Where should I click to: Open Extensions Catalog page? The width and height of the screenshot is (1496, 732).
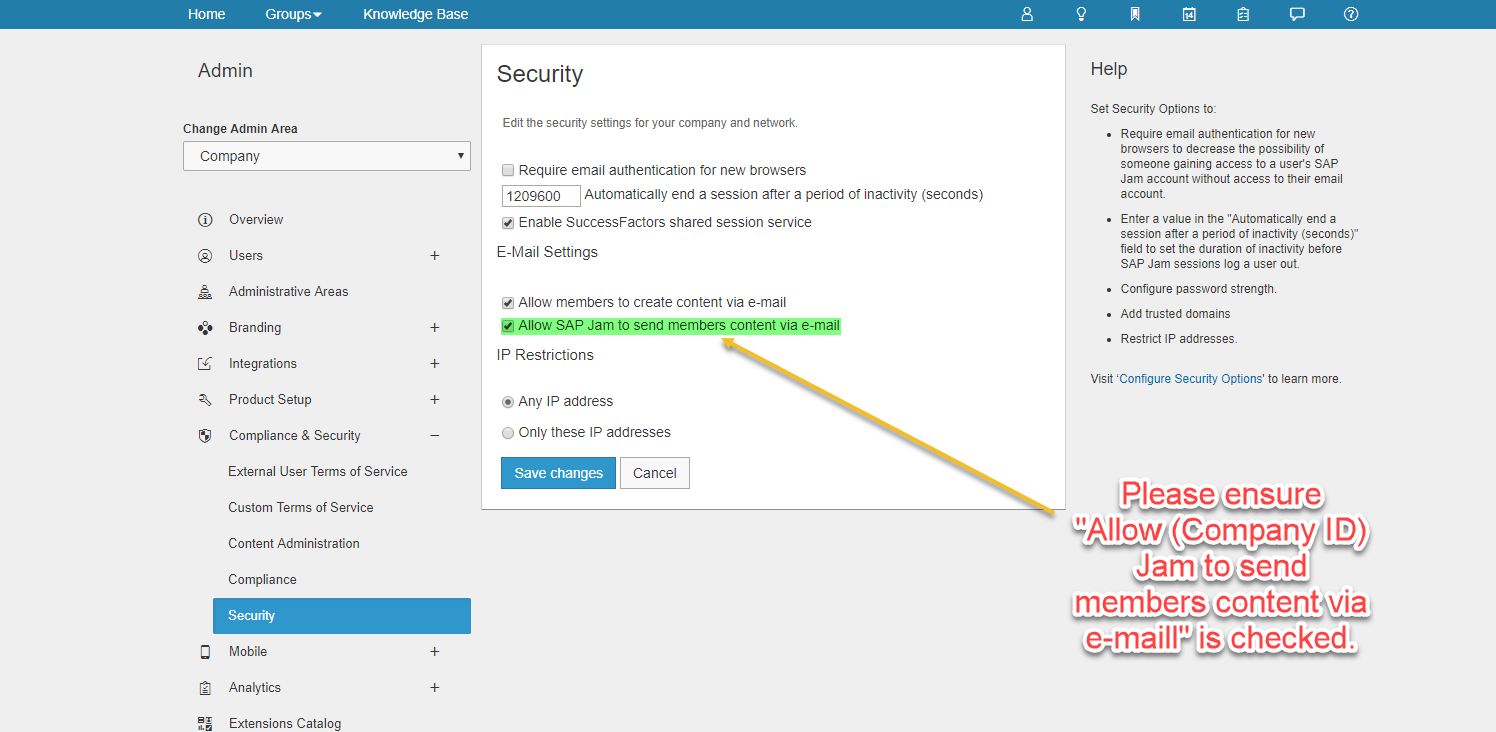click(285, 724)
